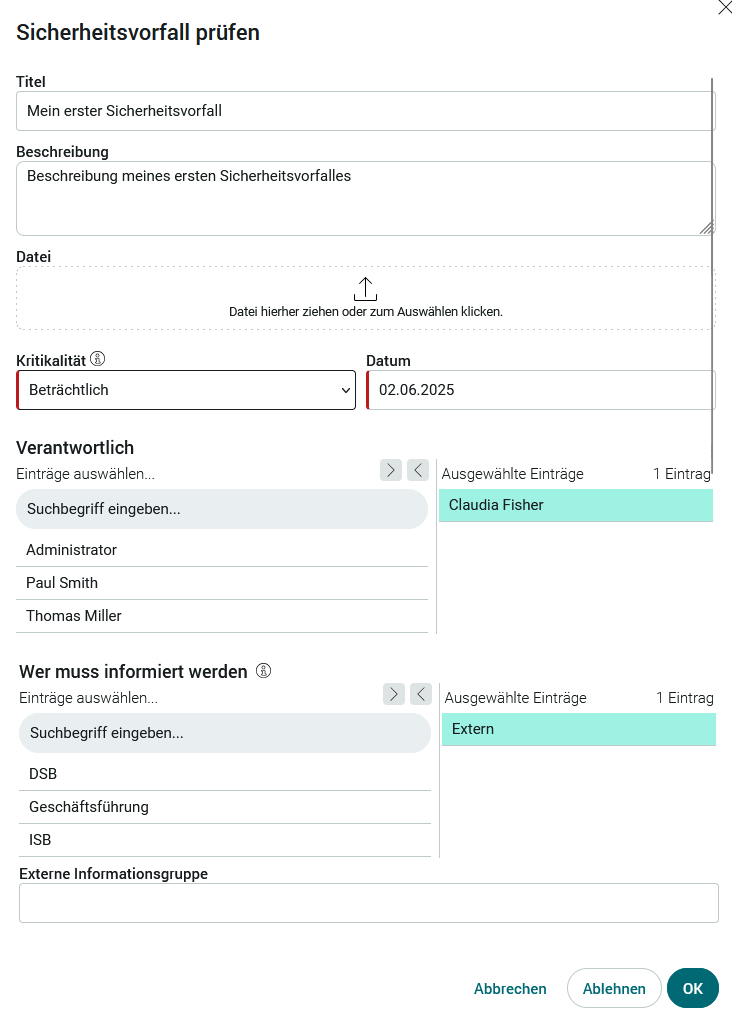Click the Abbrechen link

[x=510, y=989]
